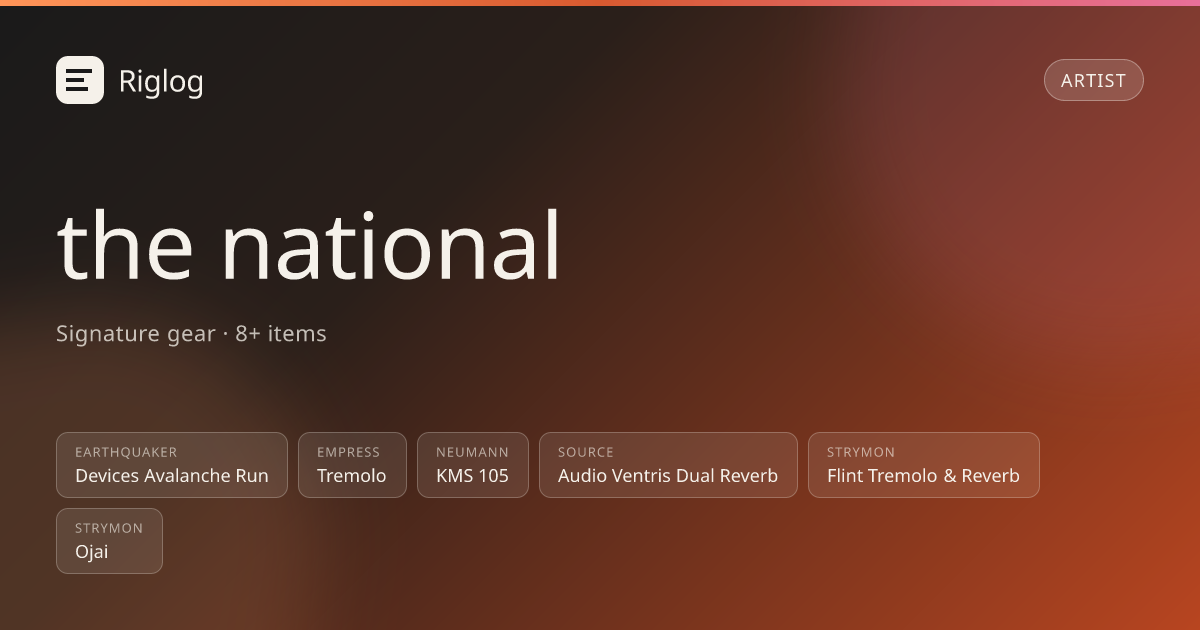1200x630 pixels.
Task: Open the Earthquaker Devices Avalanche Run chip
Action: pos(172,465)
